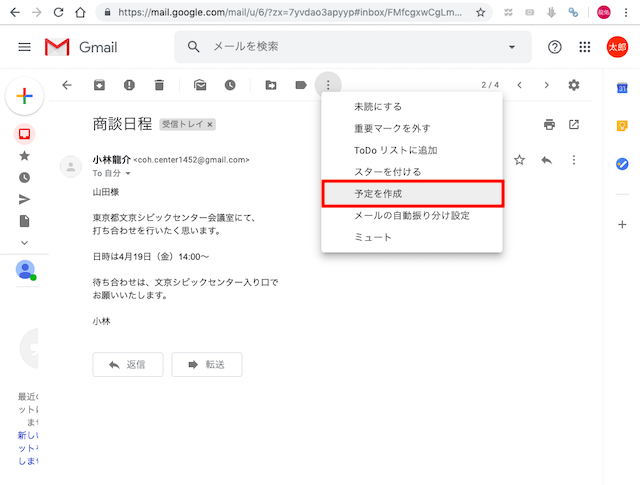
Task: Choose 予定を作成 menu item
Action: tap(412, 194)
